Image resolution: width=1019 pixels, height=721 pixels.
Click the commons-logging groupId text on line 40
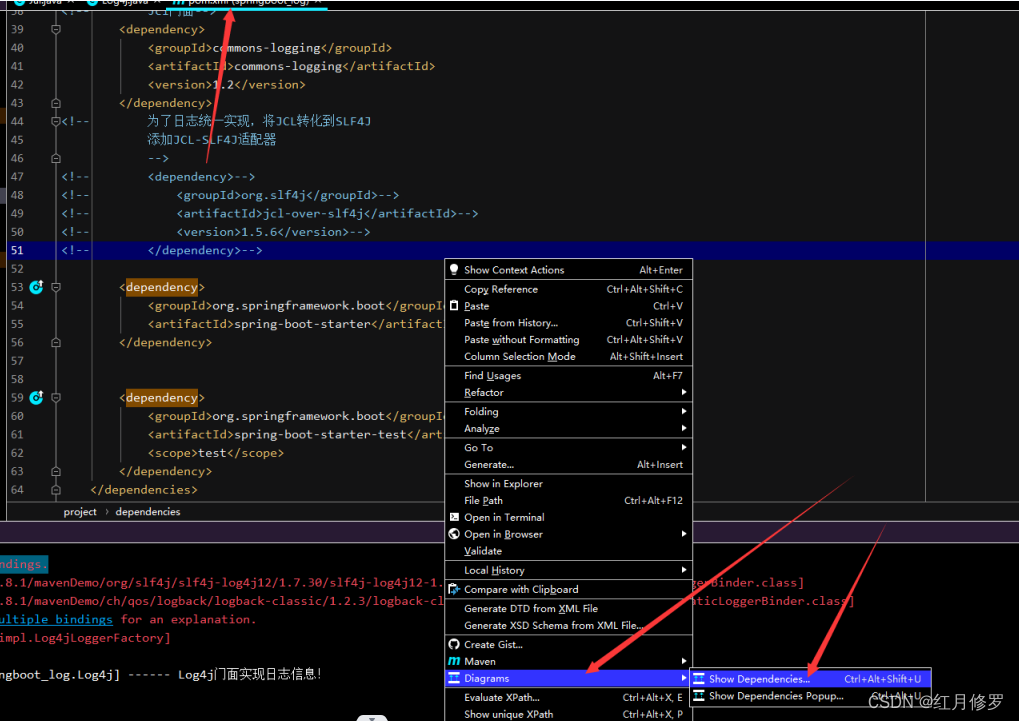[266, 48]
